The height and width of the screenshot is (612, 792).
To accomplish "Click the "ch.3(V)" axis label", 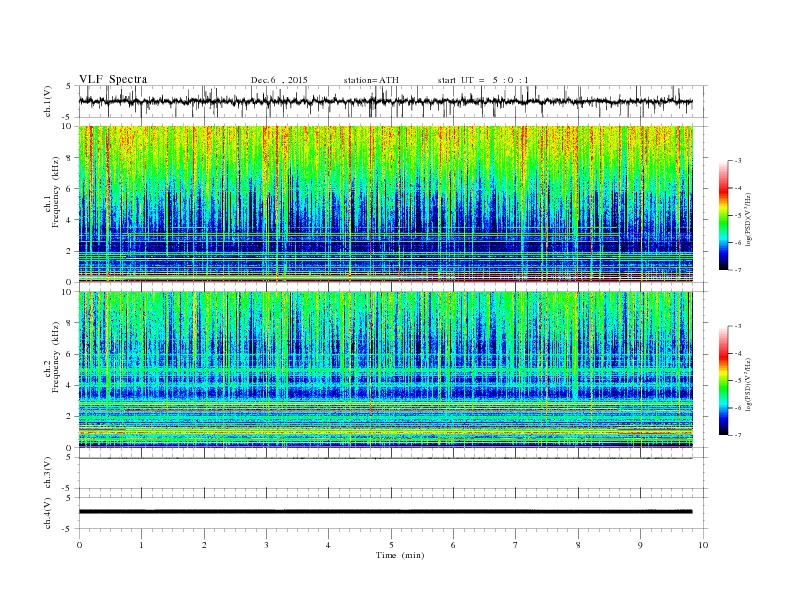I will pos(48,473).
